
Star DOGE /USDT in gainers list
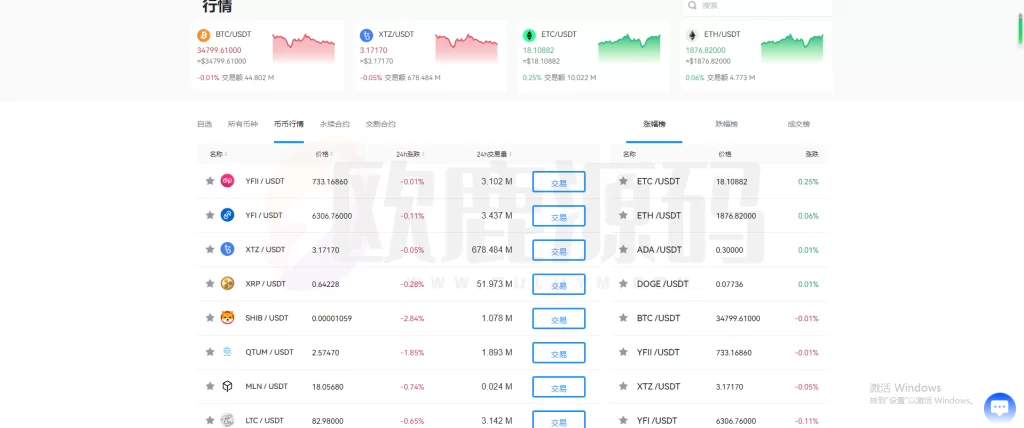coord(623,284)
